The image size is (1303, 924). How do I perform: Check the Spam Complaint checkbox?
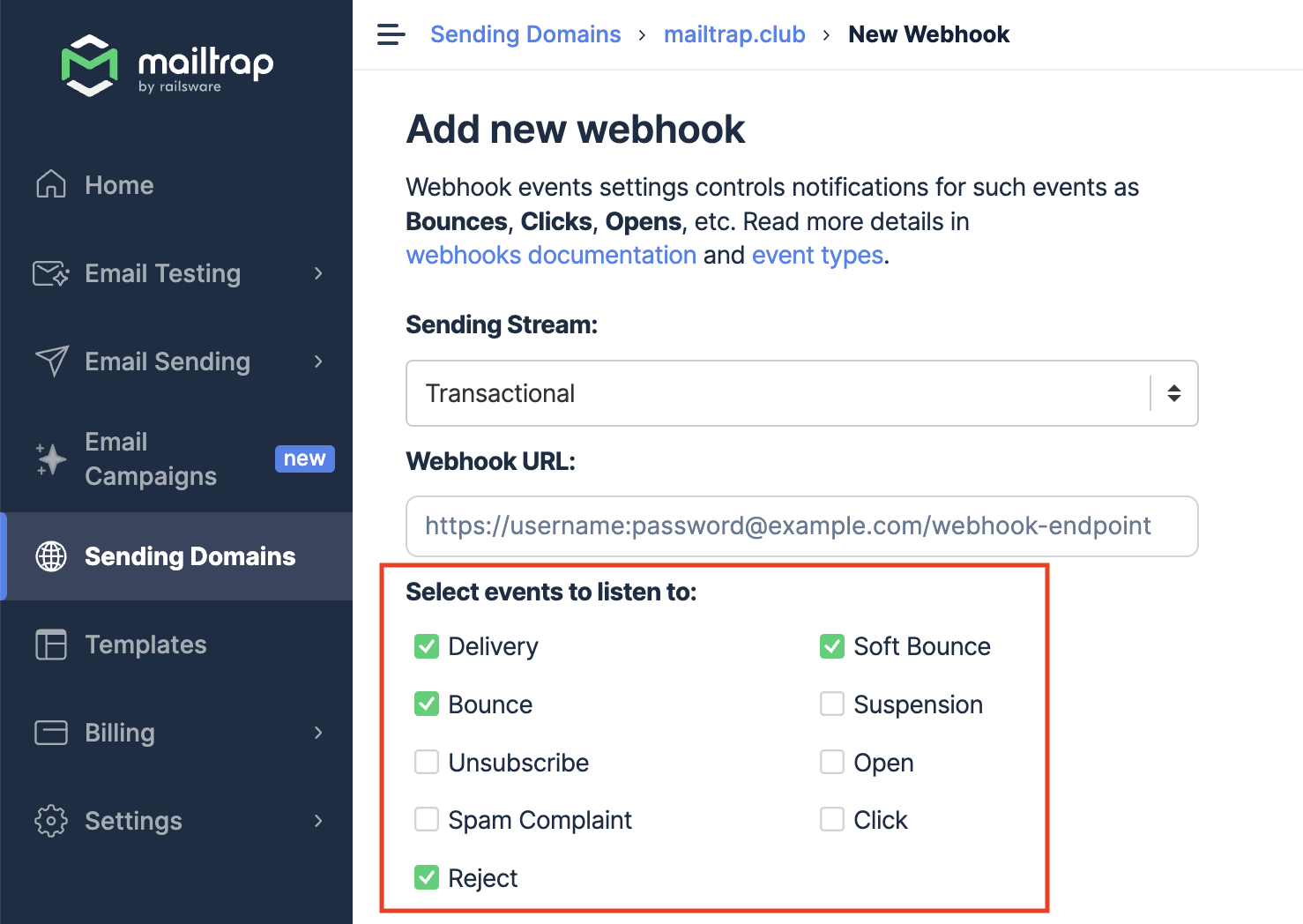[427, 819]
